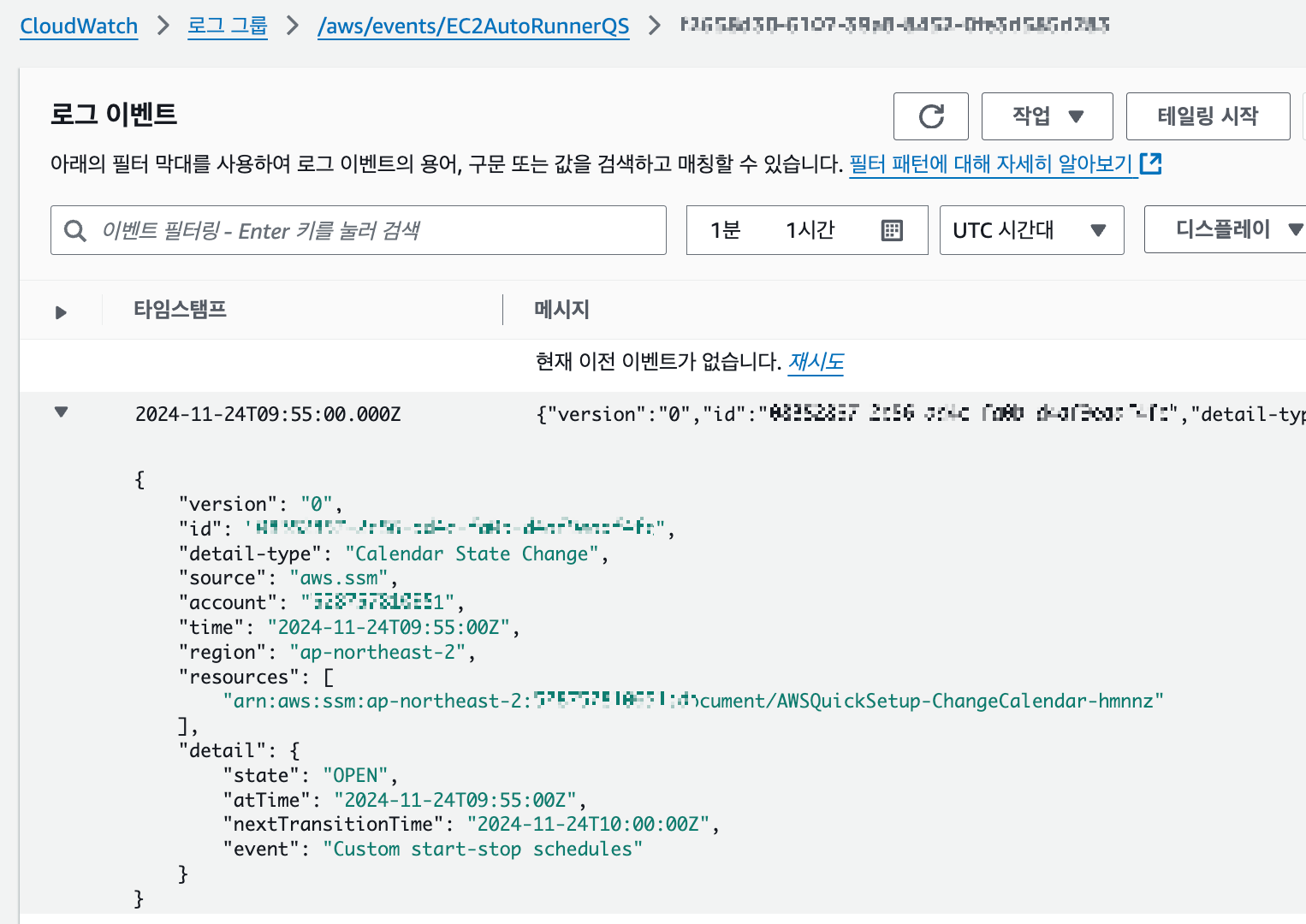Click the "aws.ssm" source value
The width and height of the screenshot is (1306, 924).
click(339, 578)
